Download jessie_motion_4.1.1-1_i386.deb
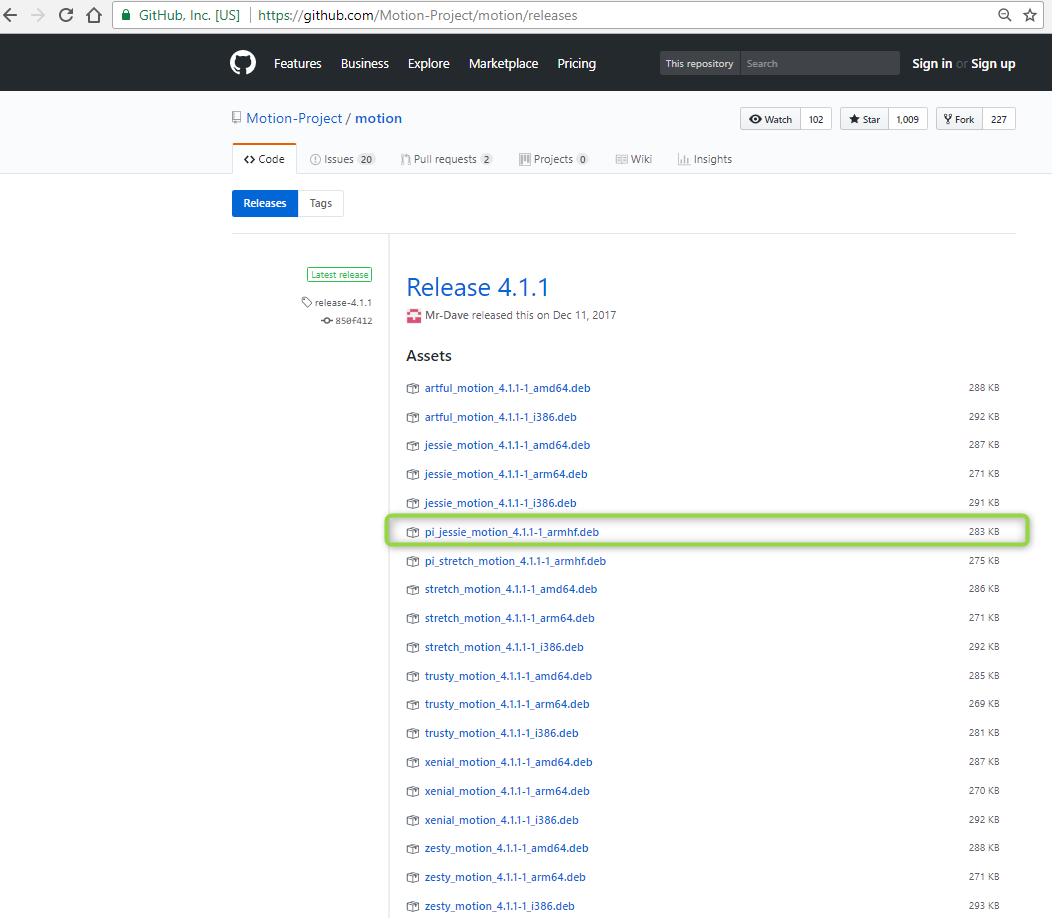The width and height of the screenshot is (1052, 918). point(501,503)
